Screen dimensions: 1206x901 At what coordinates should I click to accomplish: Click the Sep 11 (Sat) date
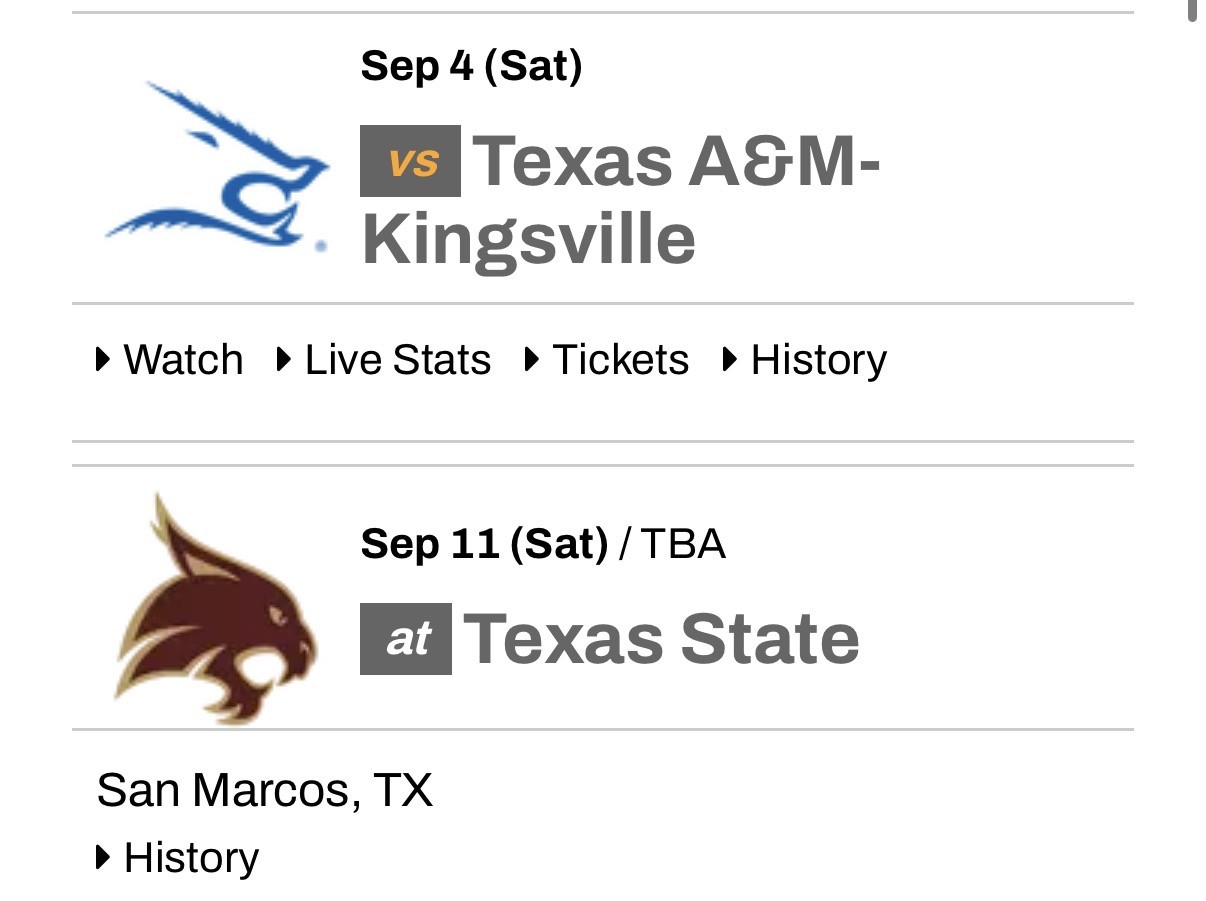[484, 545]
